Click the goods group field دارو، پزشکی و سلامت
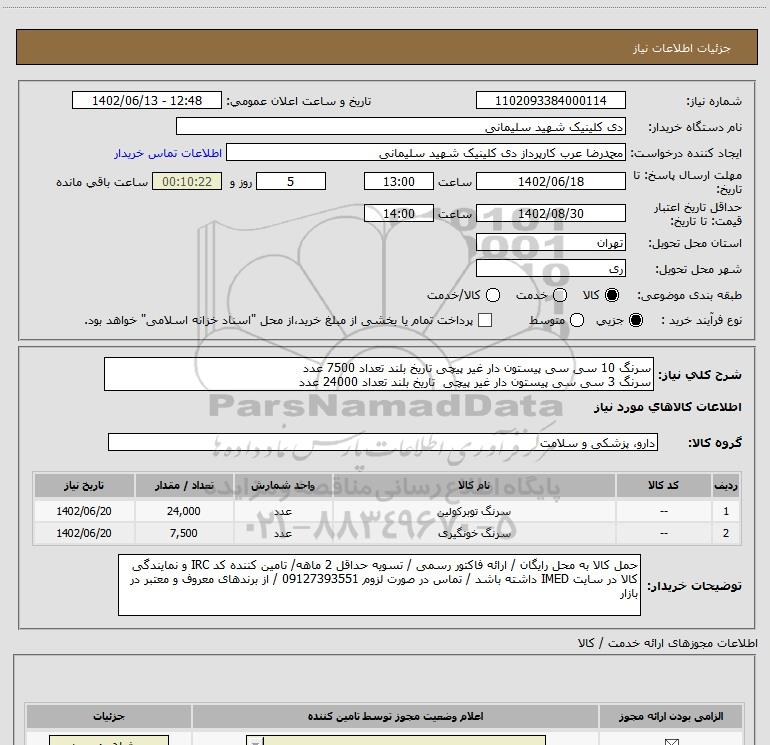Viewport: 770px width, 745px height. pyautogui.click(x=383, y=442)
